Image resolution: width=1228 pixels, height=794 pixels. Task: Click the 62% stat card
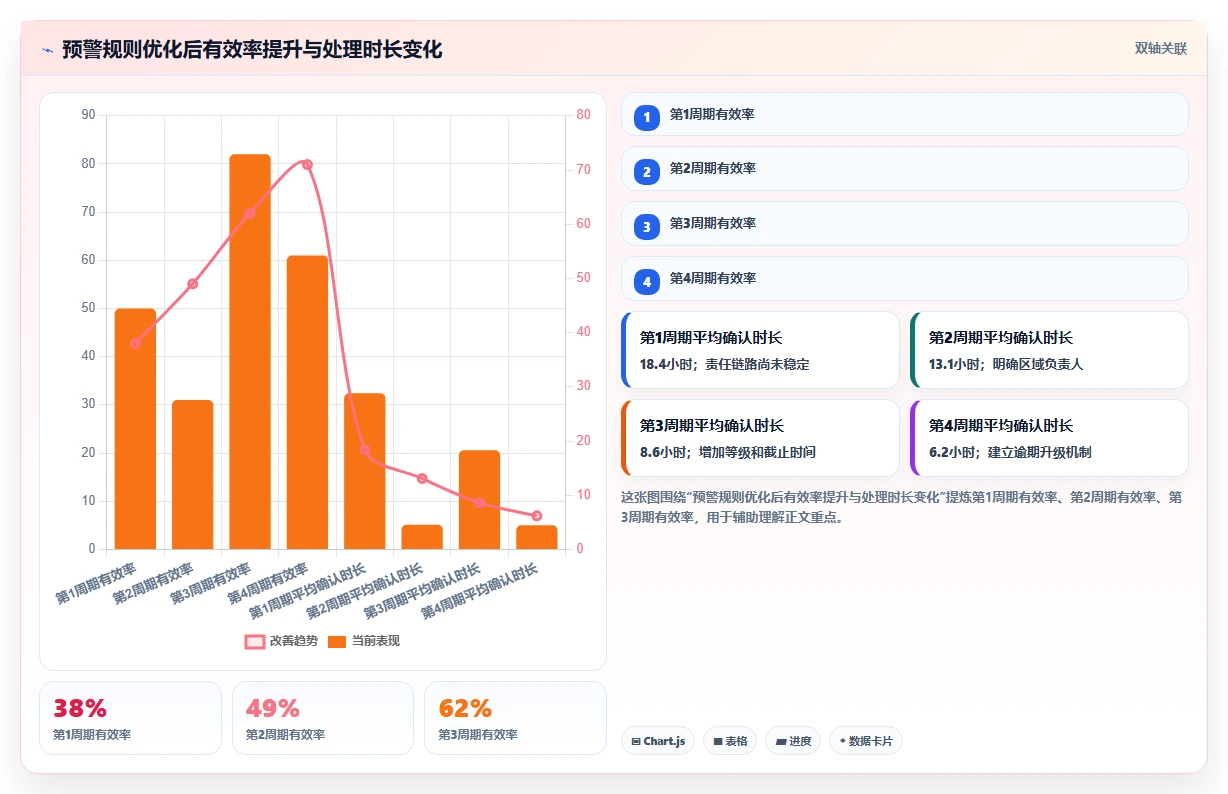(515, 718)
